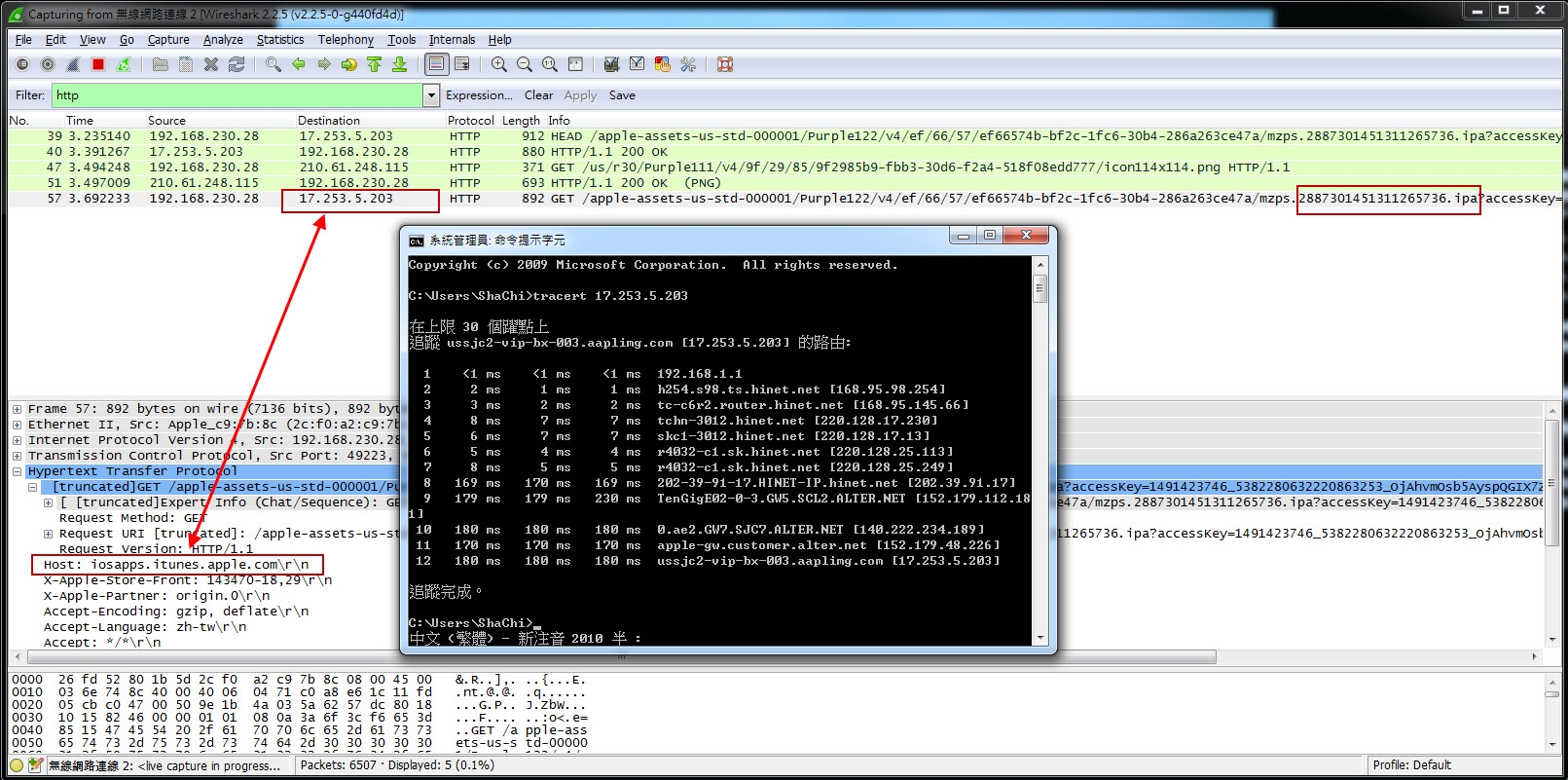
Task: Zoom out on the packet text
Action: [x=525, y=64]
